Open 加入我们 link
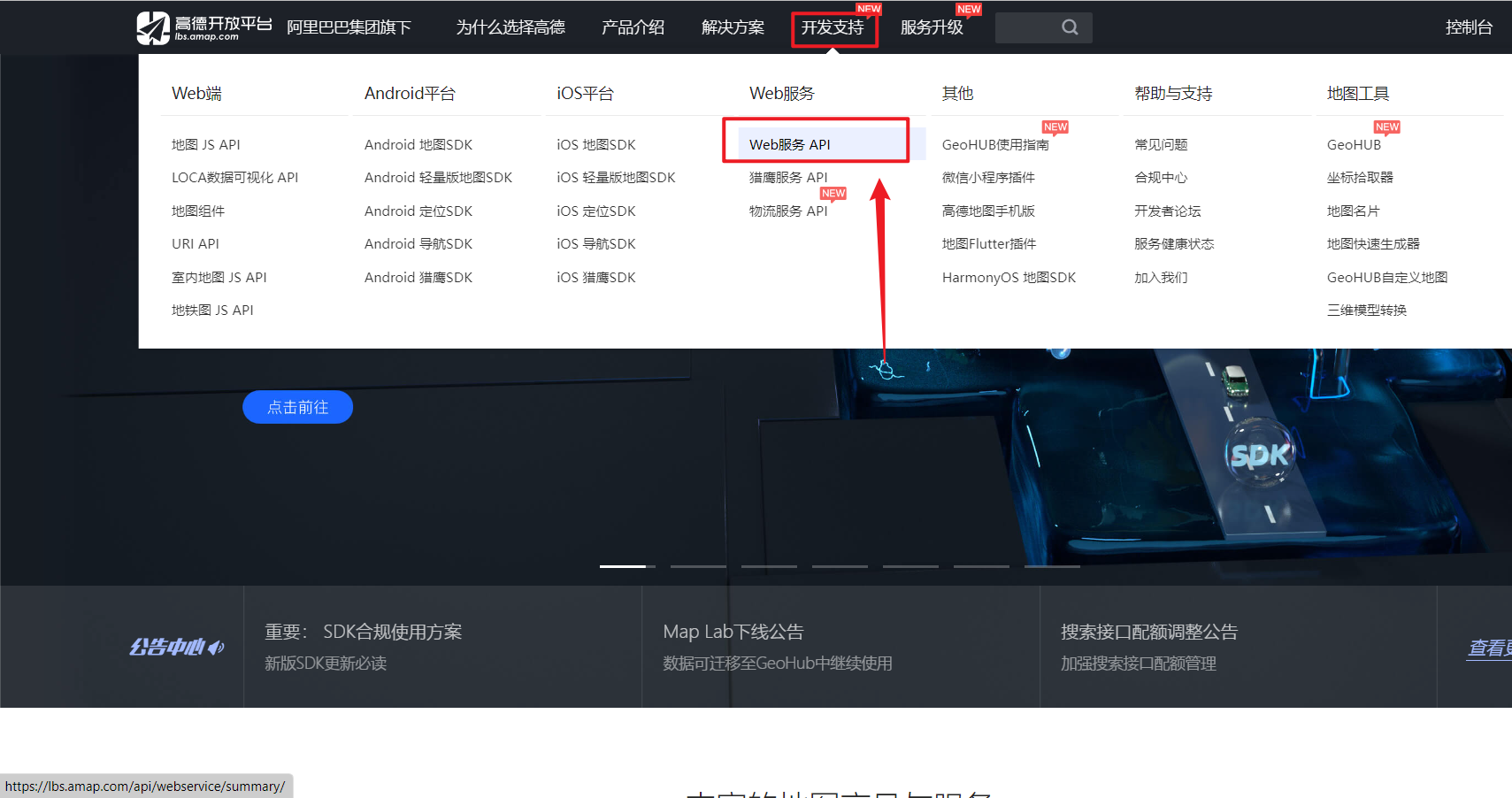 [x=1161, y=277]
